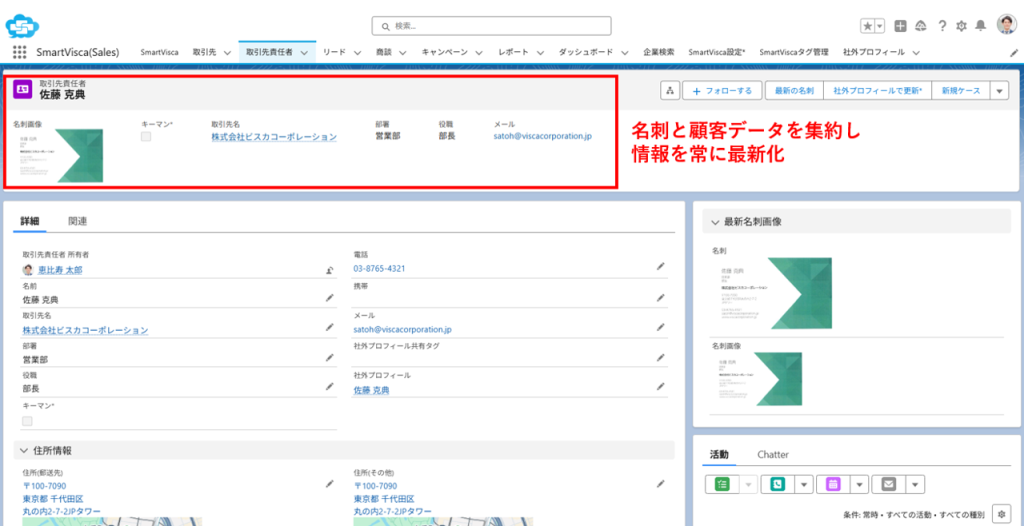Open the リード tab dropdown chevron
The width and height of the screenshot is (1024, 526).
358,52
